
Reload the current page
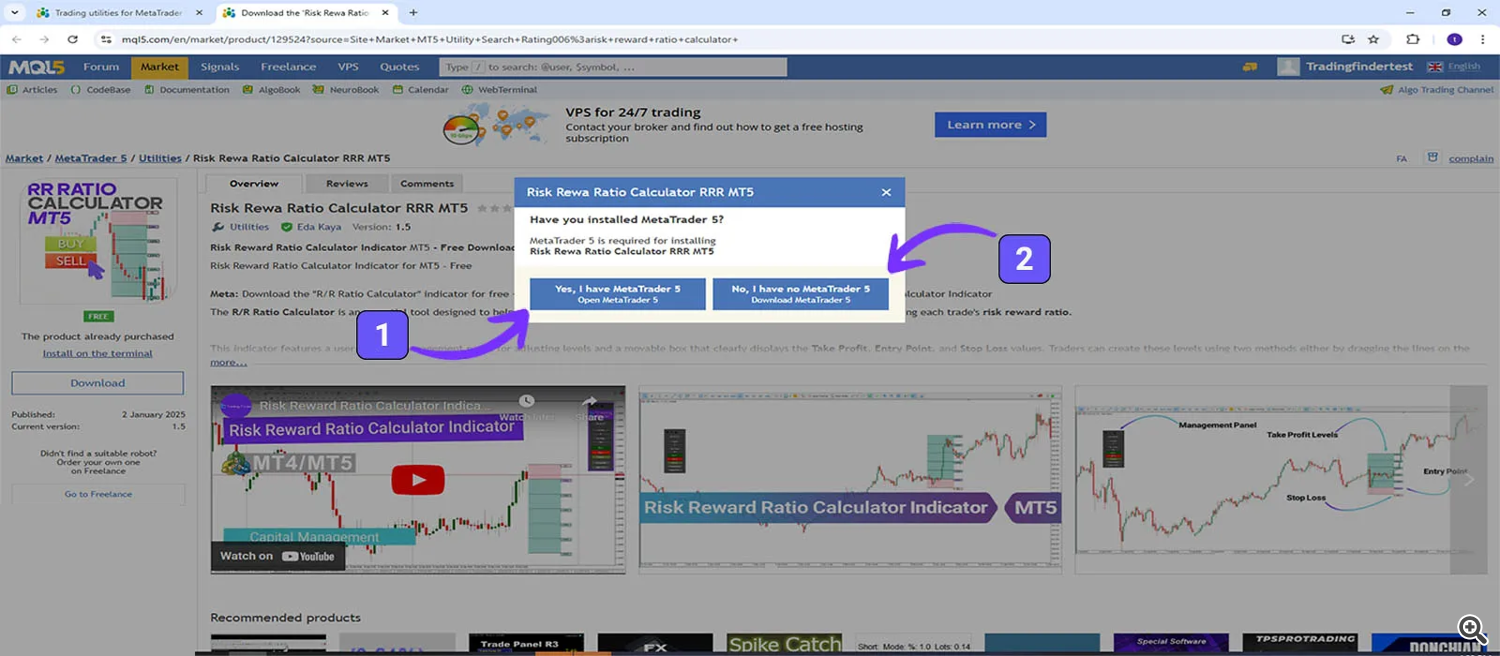pyautogui.click(x=73, y=39)
